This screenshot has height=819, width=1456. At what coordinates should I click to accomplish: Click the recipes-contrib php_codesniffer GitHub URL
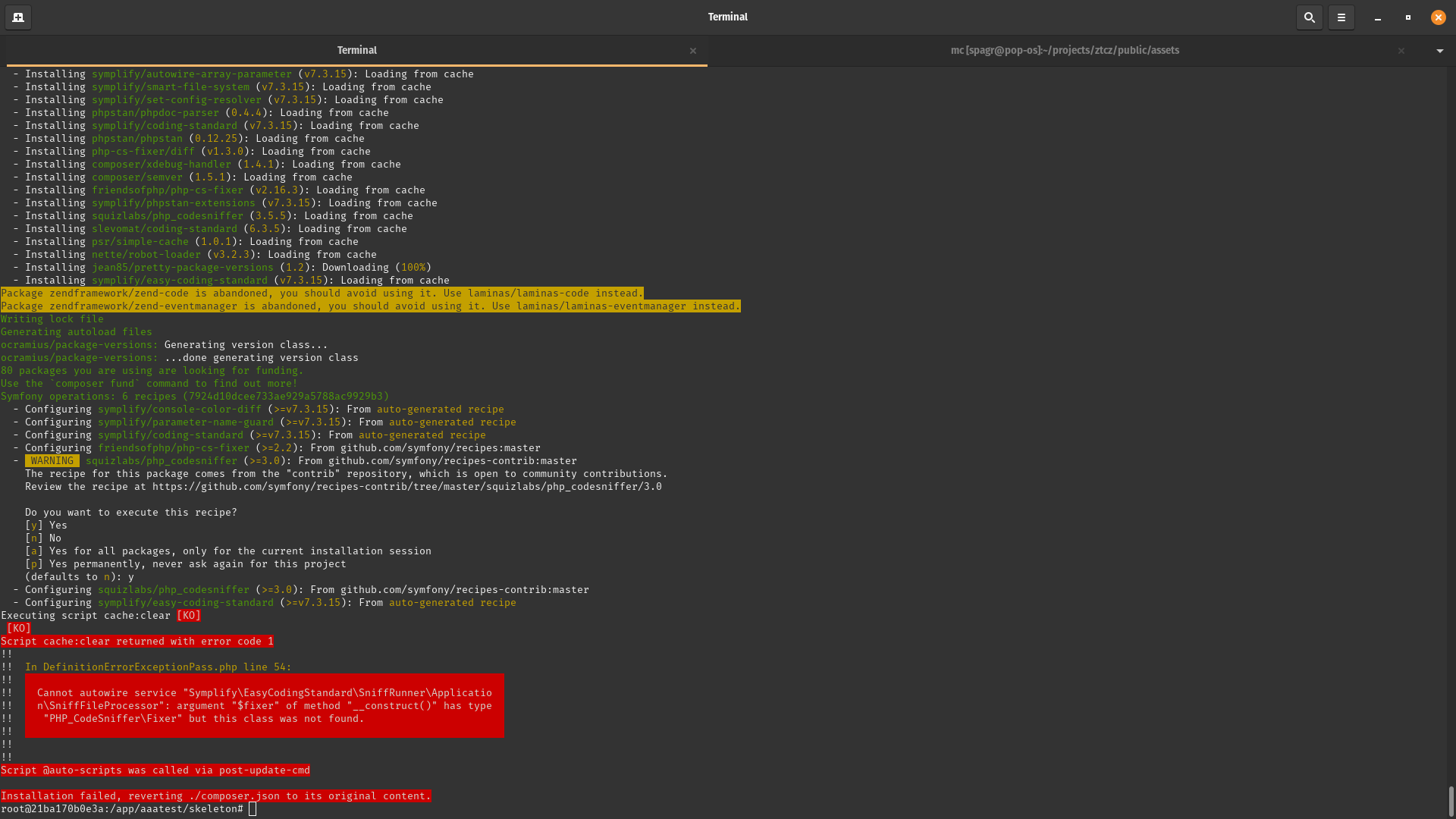click(406, 487)
